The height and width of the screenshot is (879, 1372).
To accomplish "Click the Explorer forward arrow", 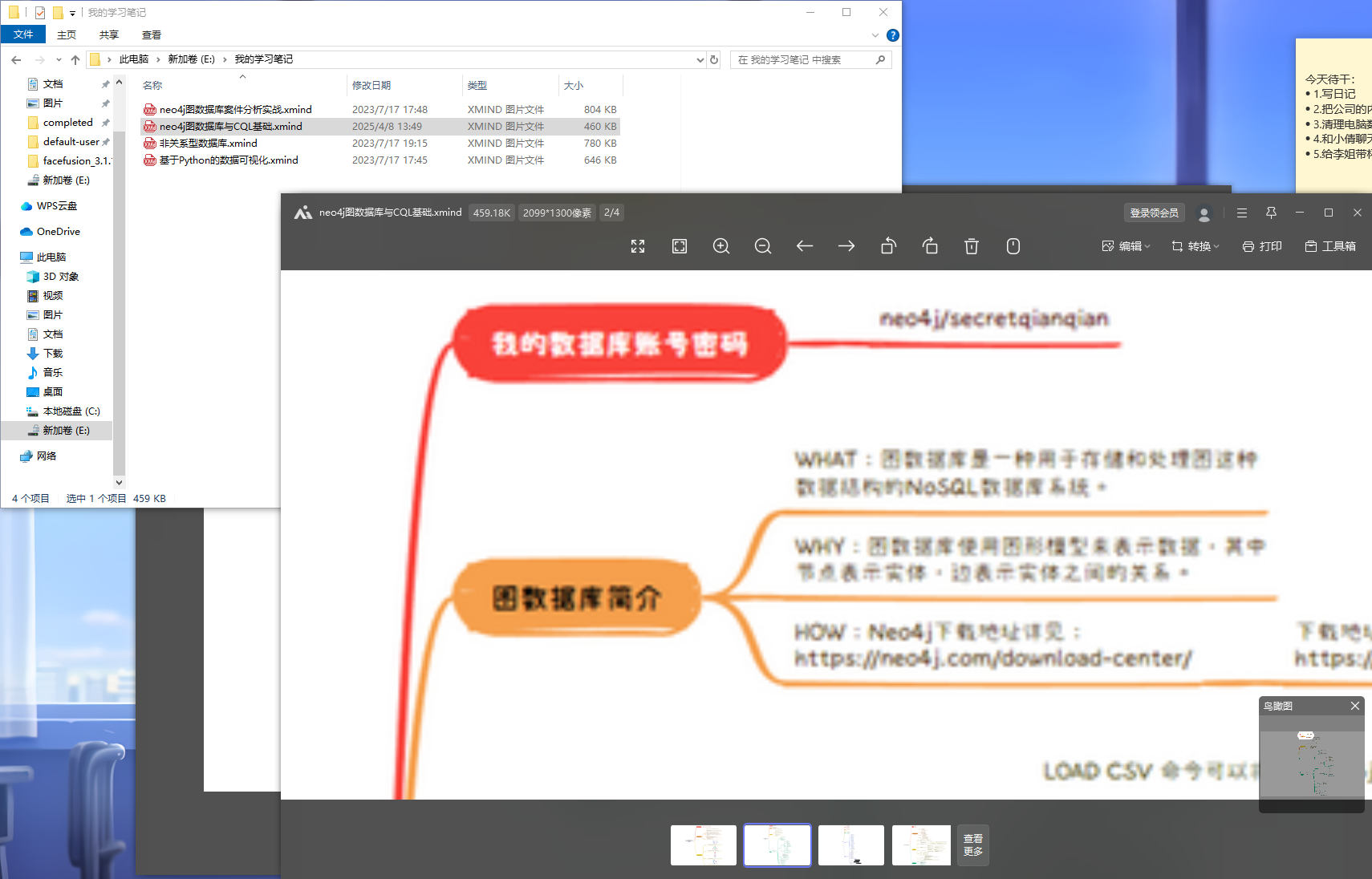I will coord(39,59).
